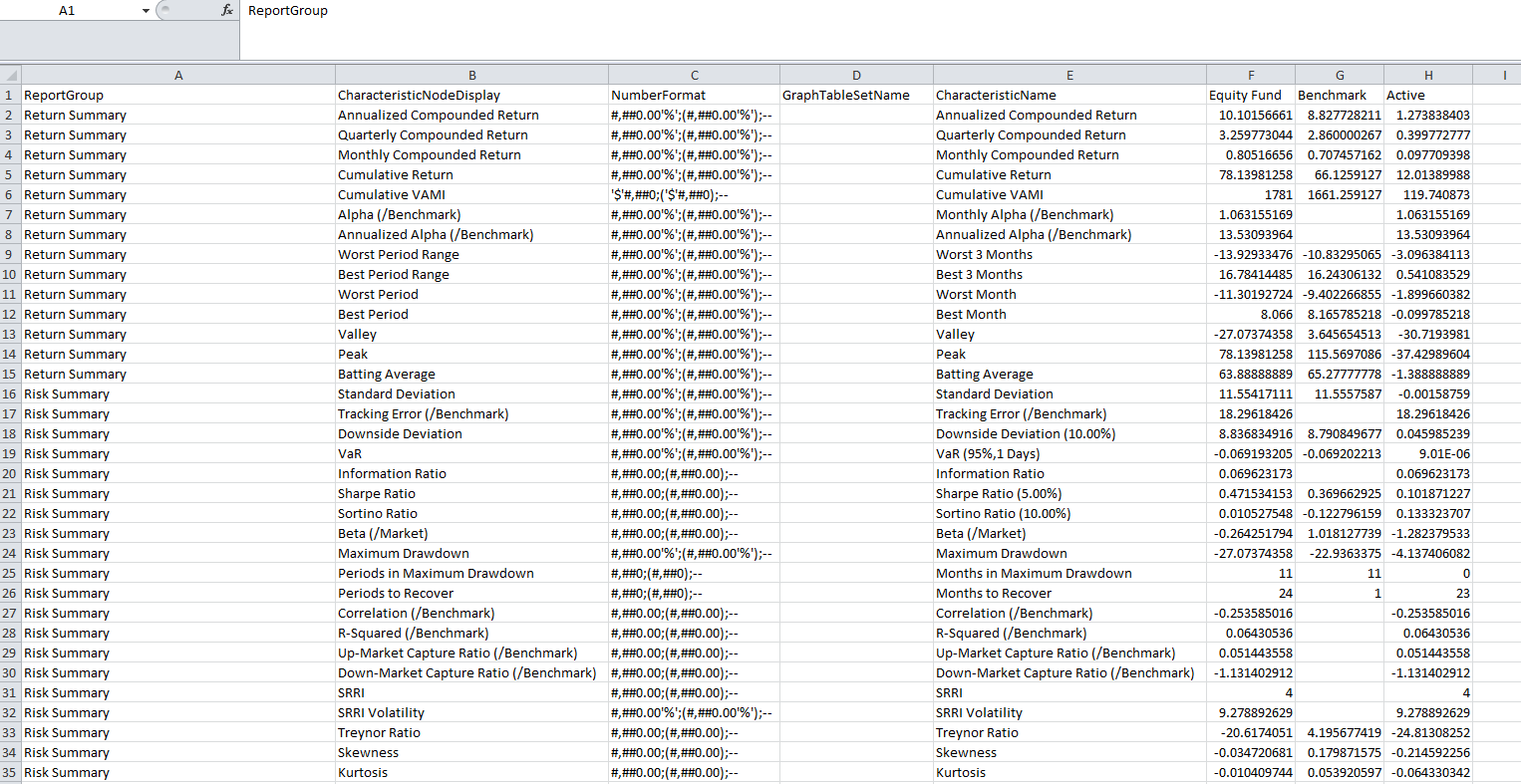Select row 16 header

pyautogui.click(x=10, y=394)
